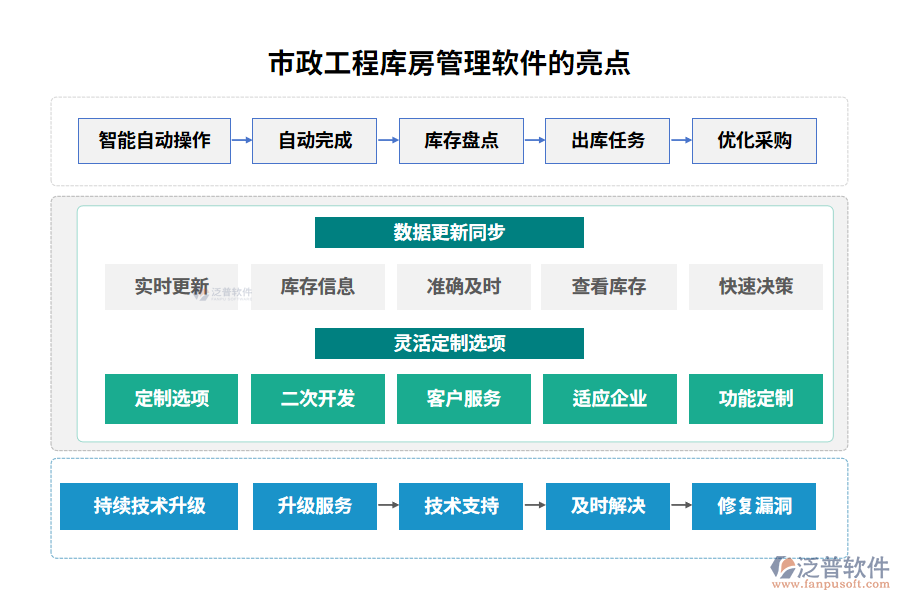The height and width of the screenshot is (600, 900).
Task: Open the 库存信息 entry
Action: click(318, 287)
